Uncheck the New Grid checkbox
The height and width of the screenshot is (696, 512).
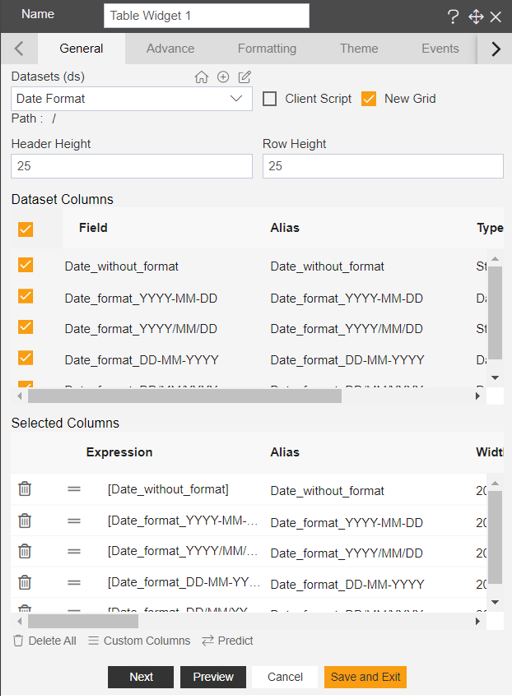tap(369, 99)
